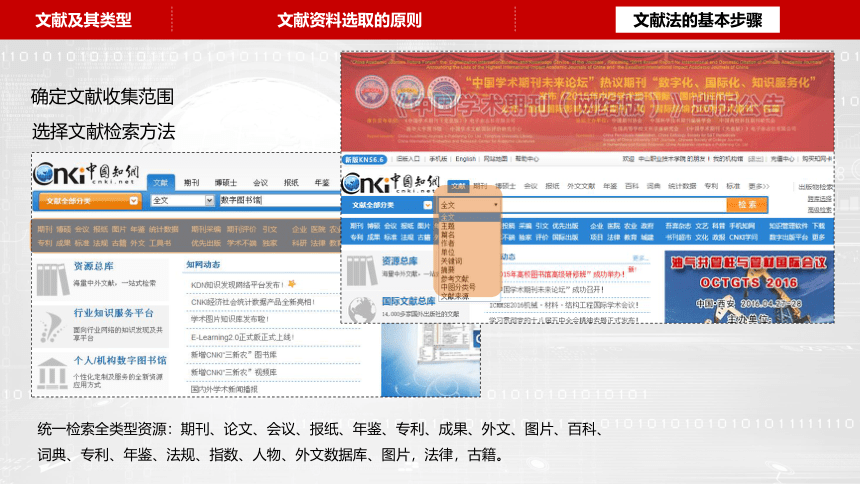Open the 更多>> tab on the KNS6.6 page
The height and width of the screenshot is (484, 860).
click(759, 186)
